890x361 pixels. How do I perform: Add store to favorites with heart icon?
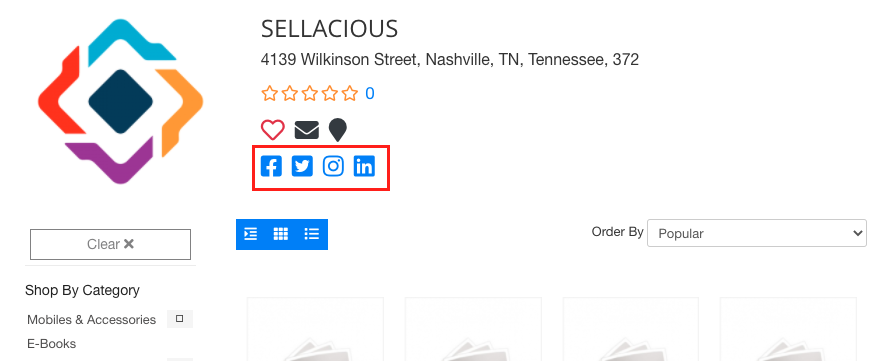click(x=272, y=130)
